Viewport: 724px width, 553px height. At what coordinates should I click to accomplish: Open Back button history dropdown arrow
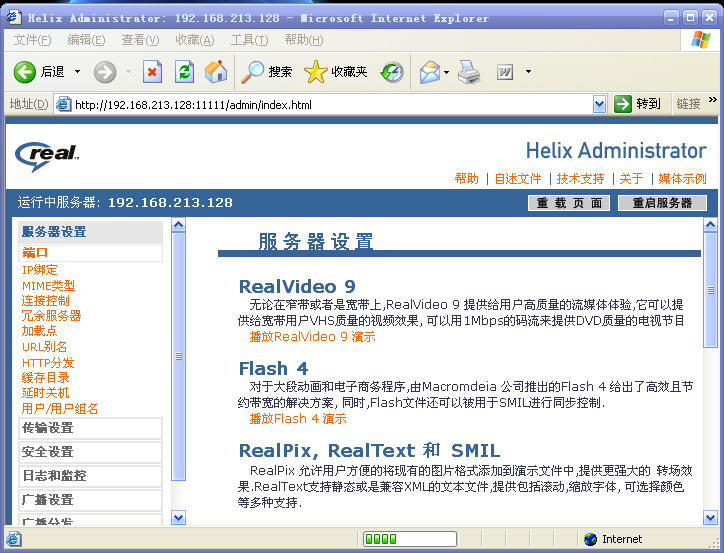tap(78, 72)
